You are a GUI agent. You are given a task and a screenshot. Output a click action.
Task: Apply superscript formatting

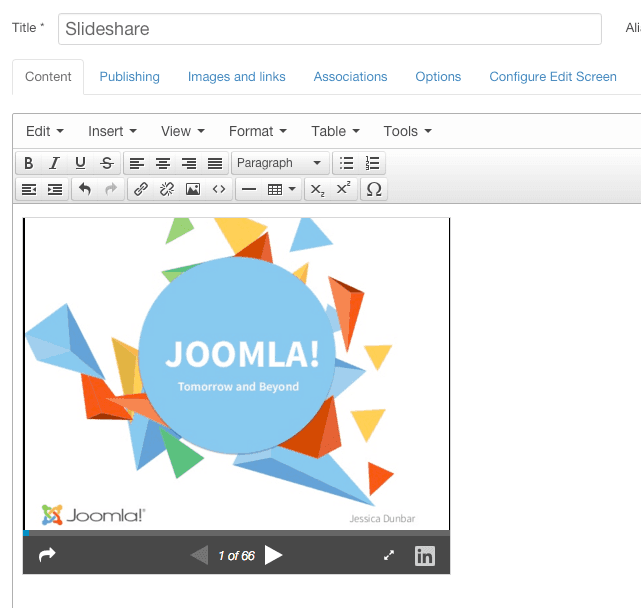344,189
